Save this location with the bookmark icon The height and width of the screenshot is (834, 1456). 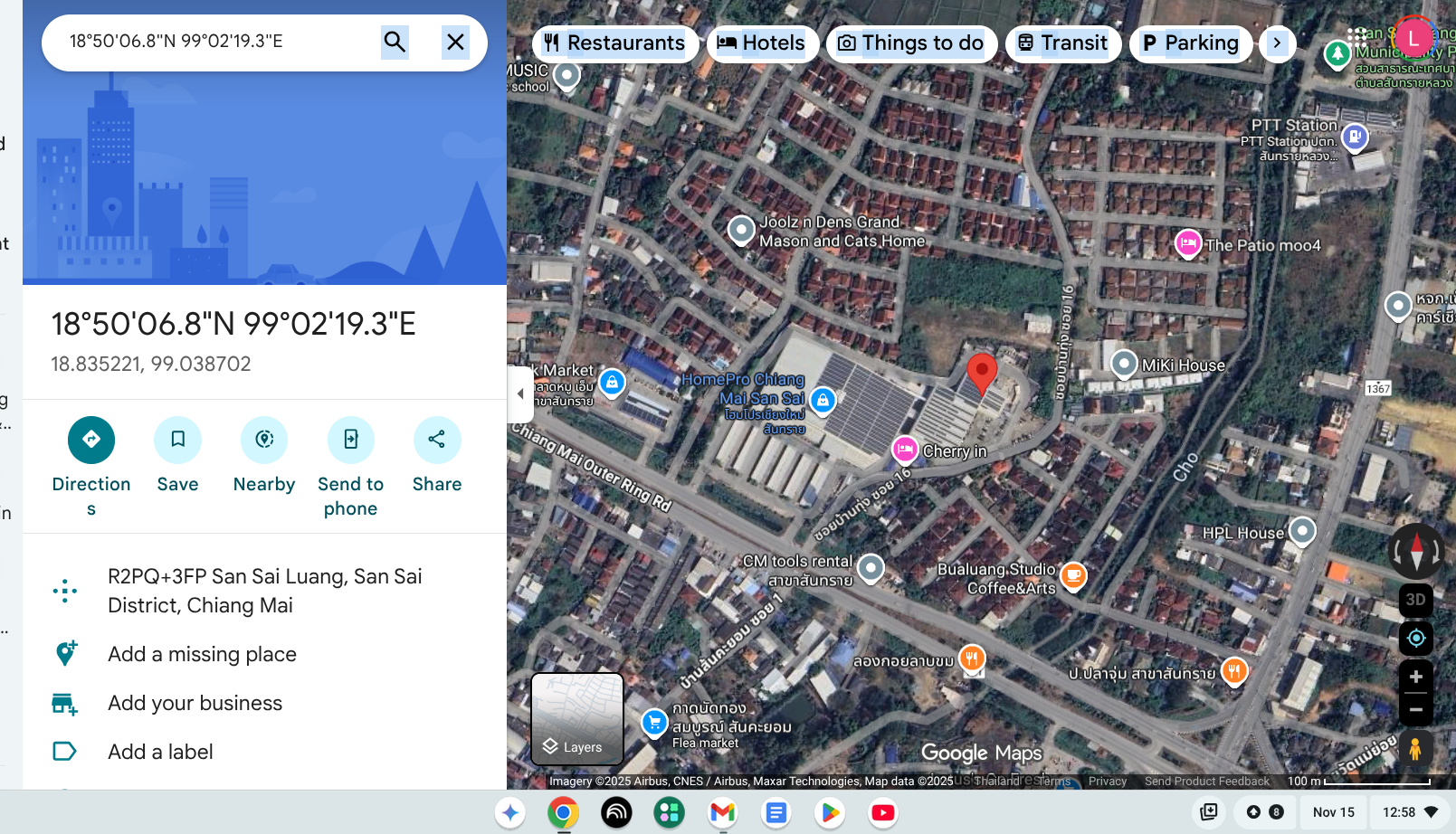point(177,441)
